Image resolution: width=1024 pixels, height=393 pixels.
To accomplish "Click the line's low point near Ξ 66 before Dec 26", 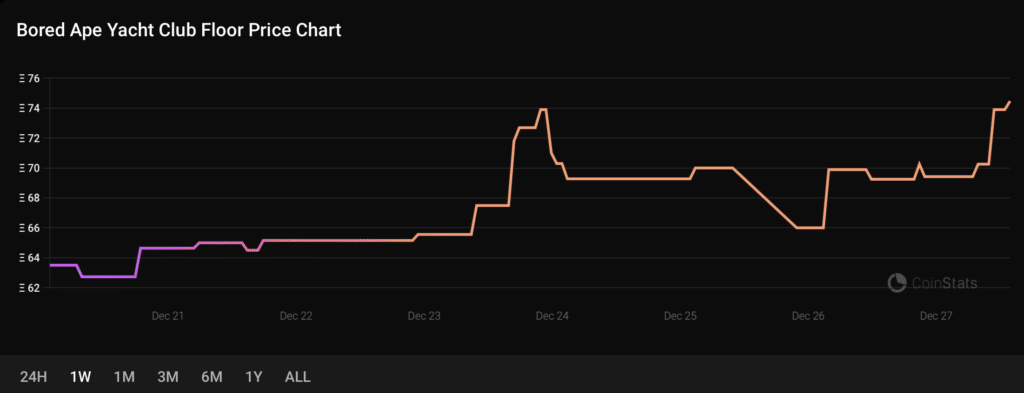I will tap(810, 228).
